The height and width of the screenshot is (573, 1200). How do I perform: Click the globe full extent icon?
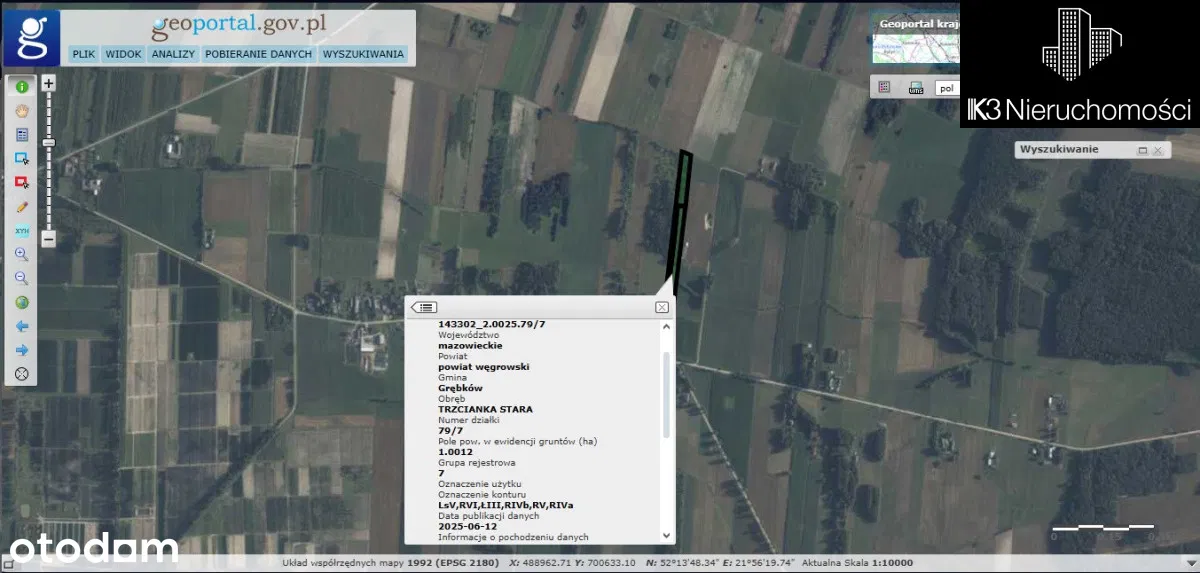tap(21, 302)
